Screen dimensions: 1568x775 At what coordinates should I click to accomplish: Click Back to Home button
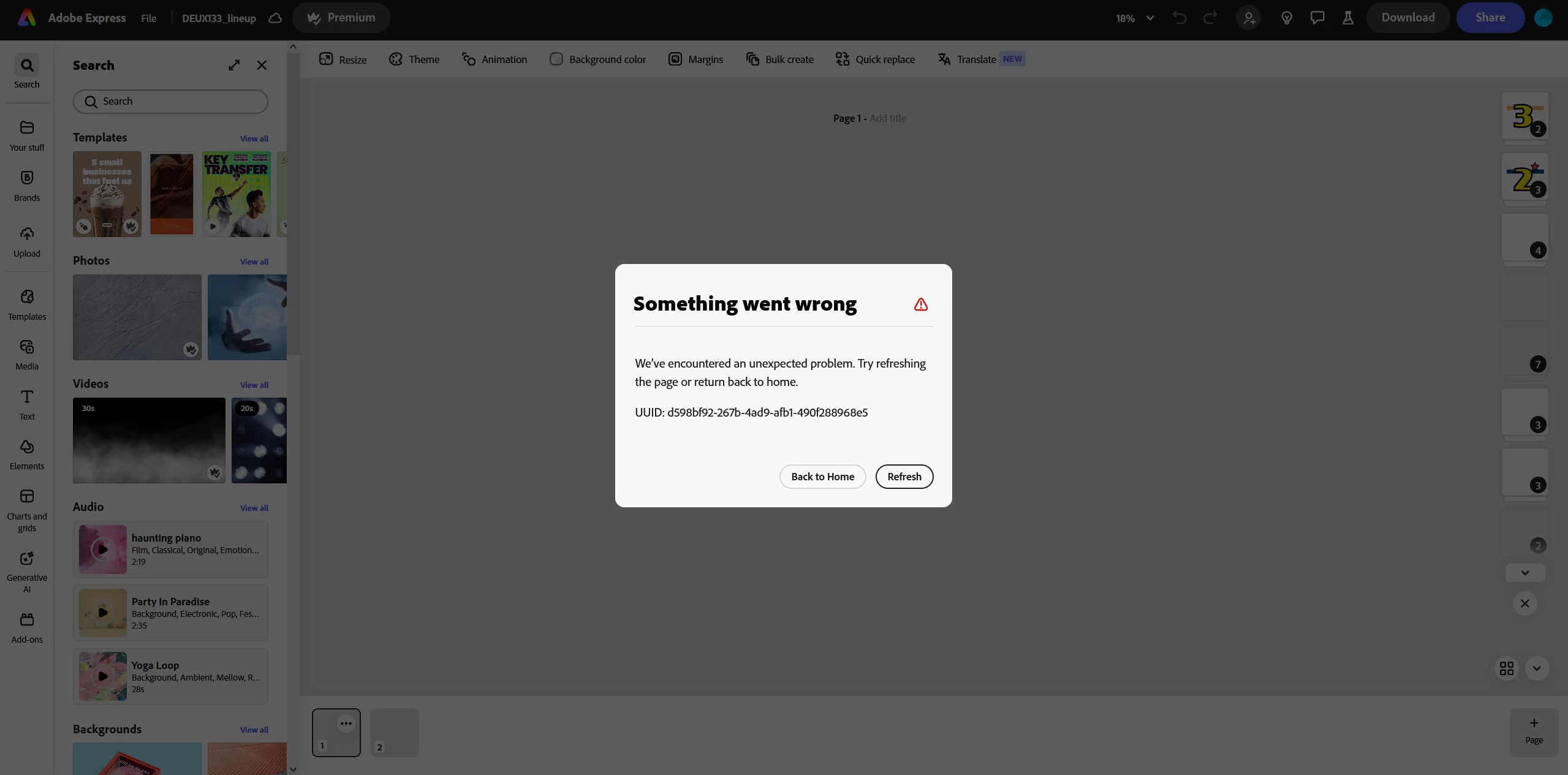coord(822,477)
